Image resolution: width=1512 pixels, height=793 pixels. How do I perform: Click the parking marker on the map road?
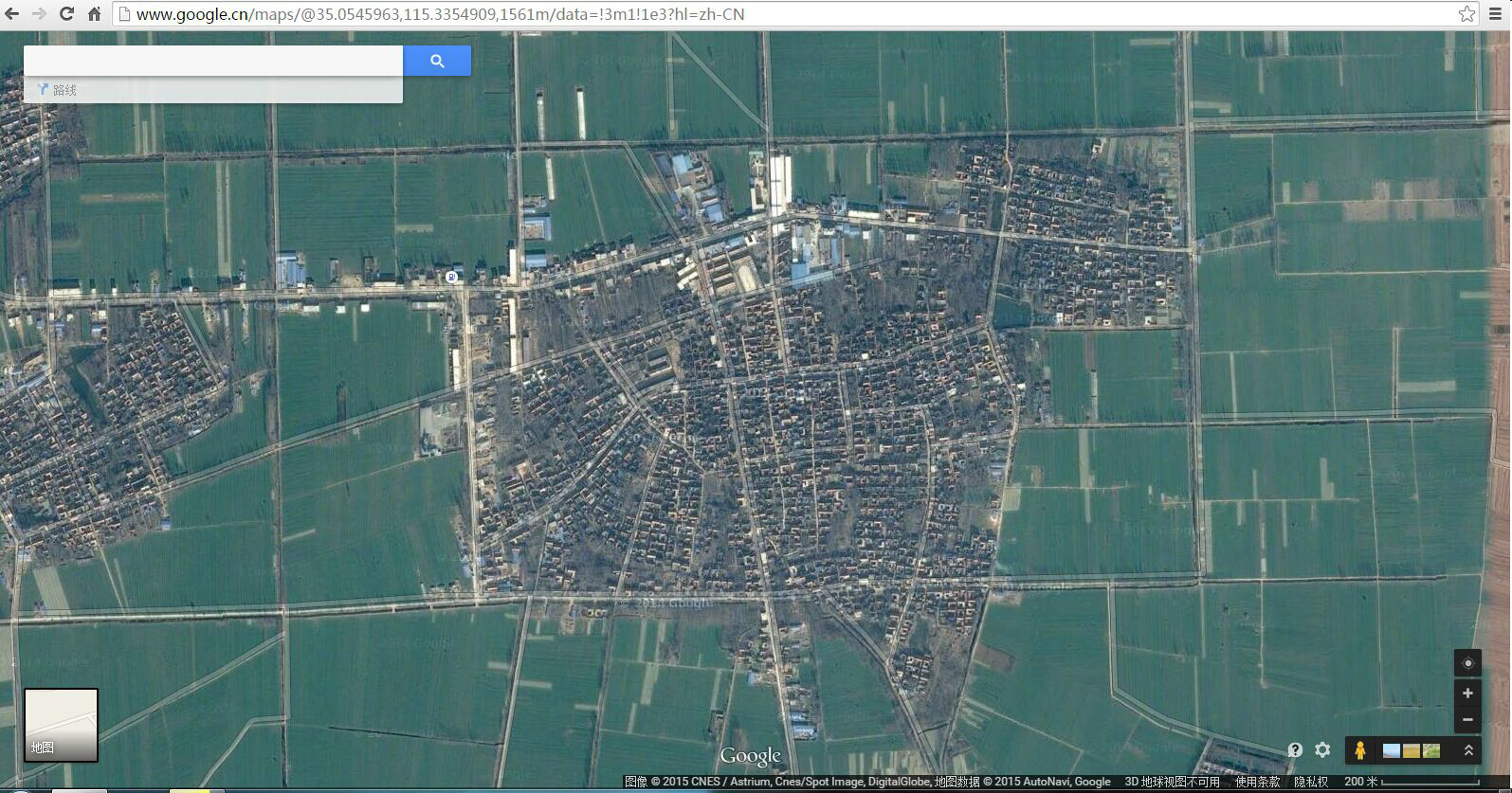coord(451,277)
